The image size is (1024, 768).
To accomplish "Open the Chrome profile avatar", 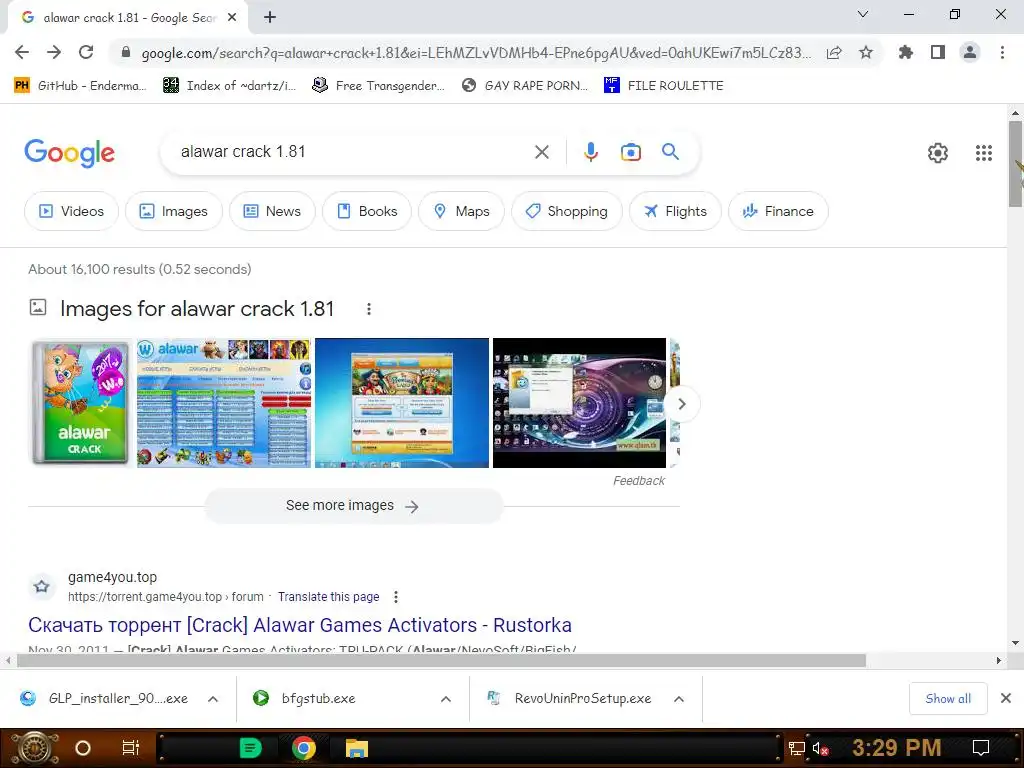I will coord(970,52).
